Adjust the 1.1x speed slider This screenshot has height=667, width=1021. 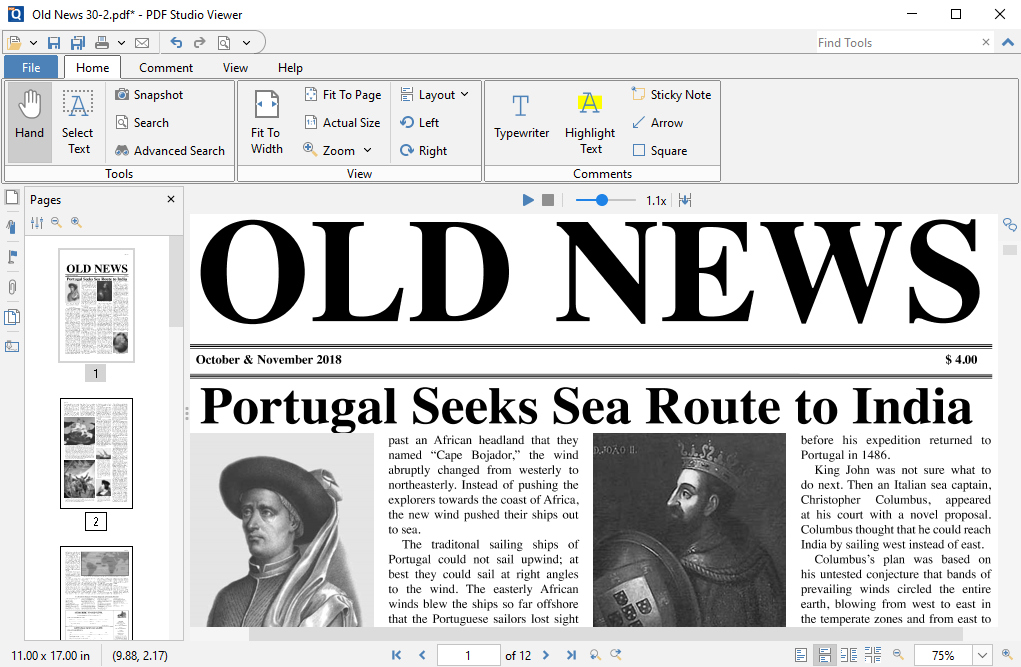604,200
